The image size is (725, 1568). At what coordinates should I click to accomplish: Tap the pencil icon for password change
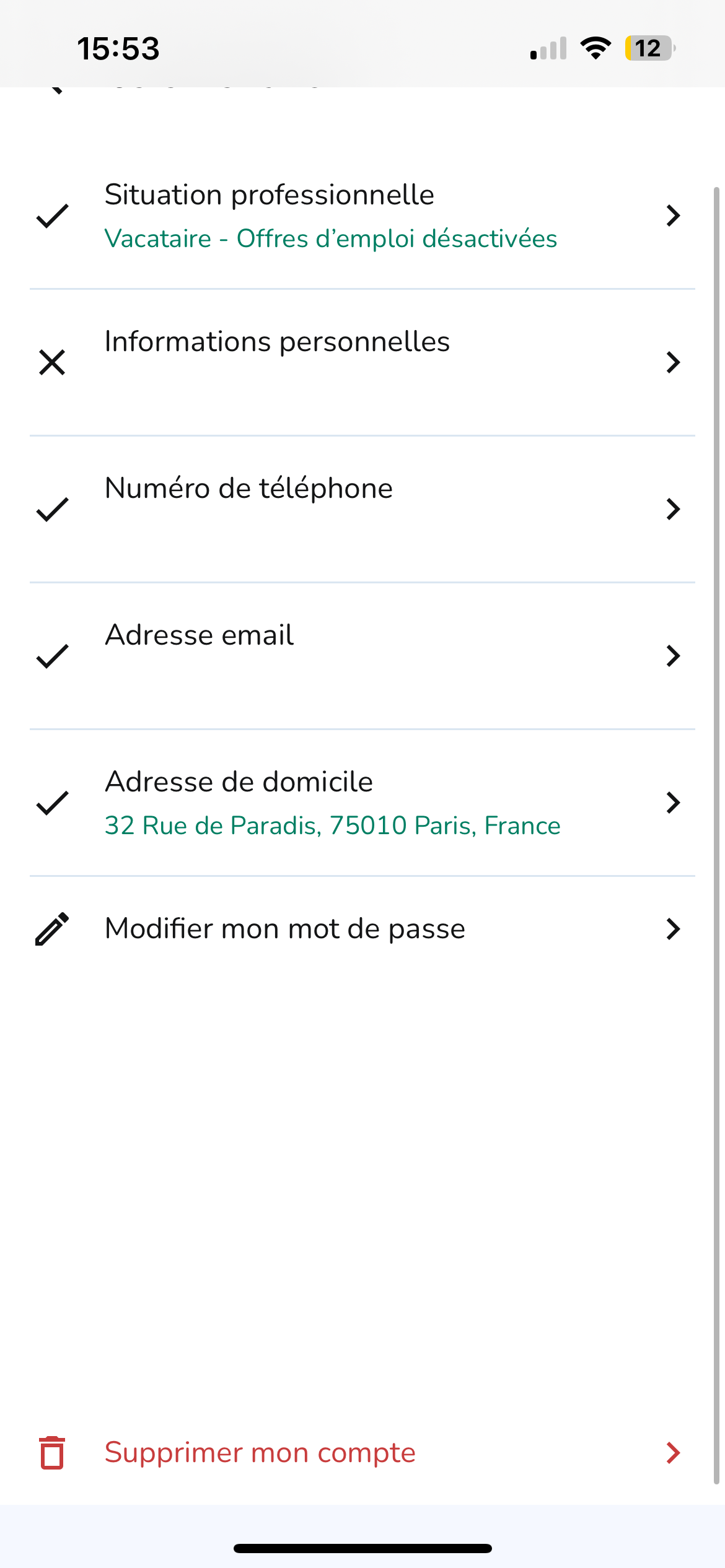click(x=52, y=929)
